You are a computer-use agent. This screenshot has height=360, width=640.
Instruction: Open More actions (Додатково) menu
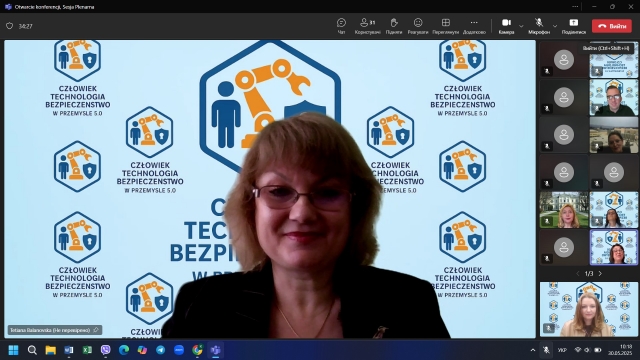point(474,26)
